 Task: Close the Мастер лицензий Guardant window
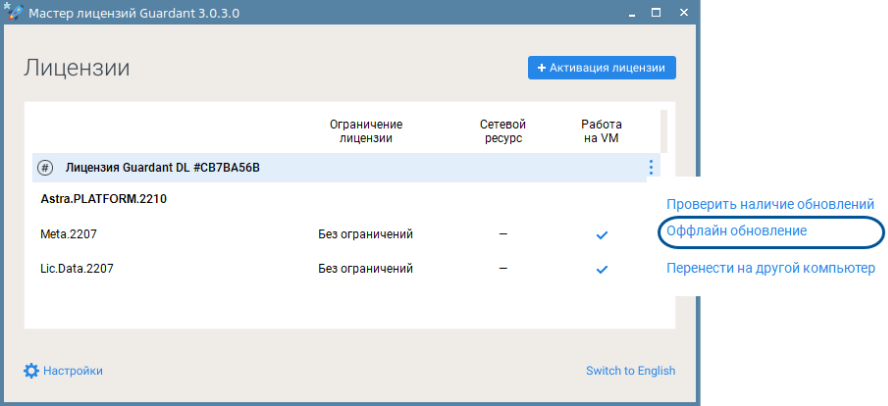click(682, 14)
